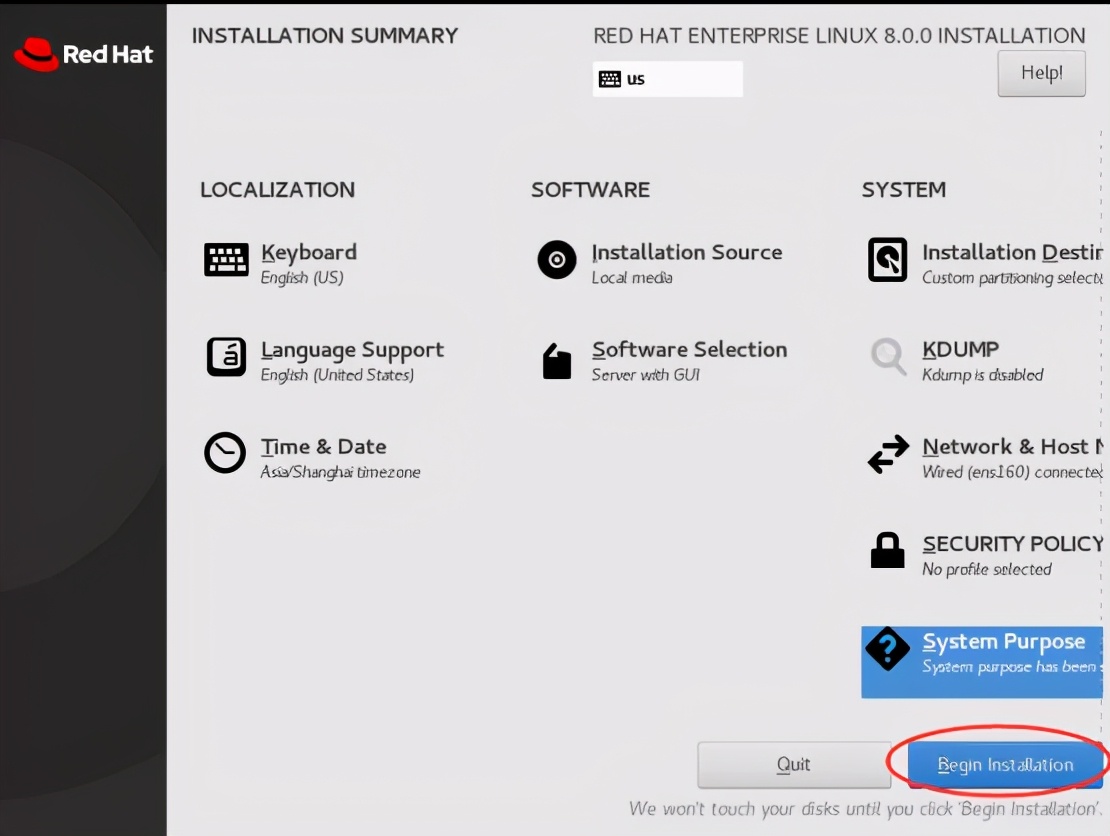Click 'Asia/Shanghai timezone' text
The image size is (1110, 836).
pyautogui.click(x=341, y=472)
